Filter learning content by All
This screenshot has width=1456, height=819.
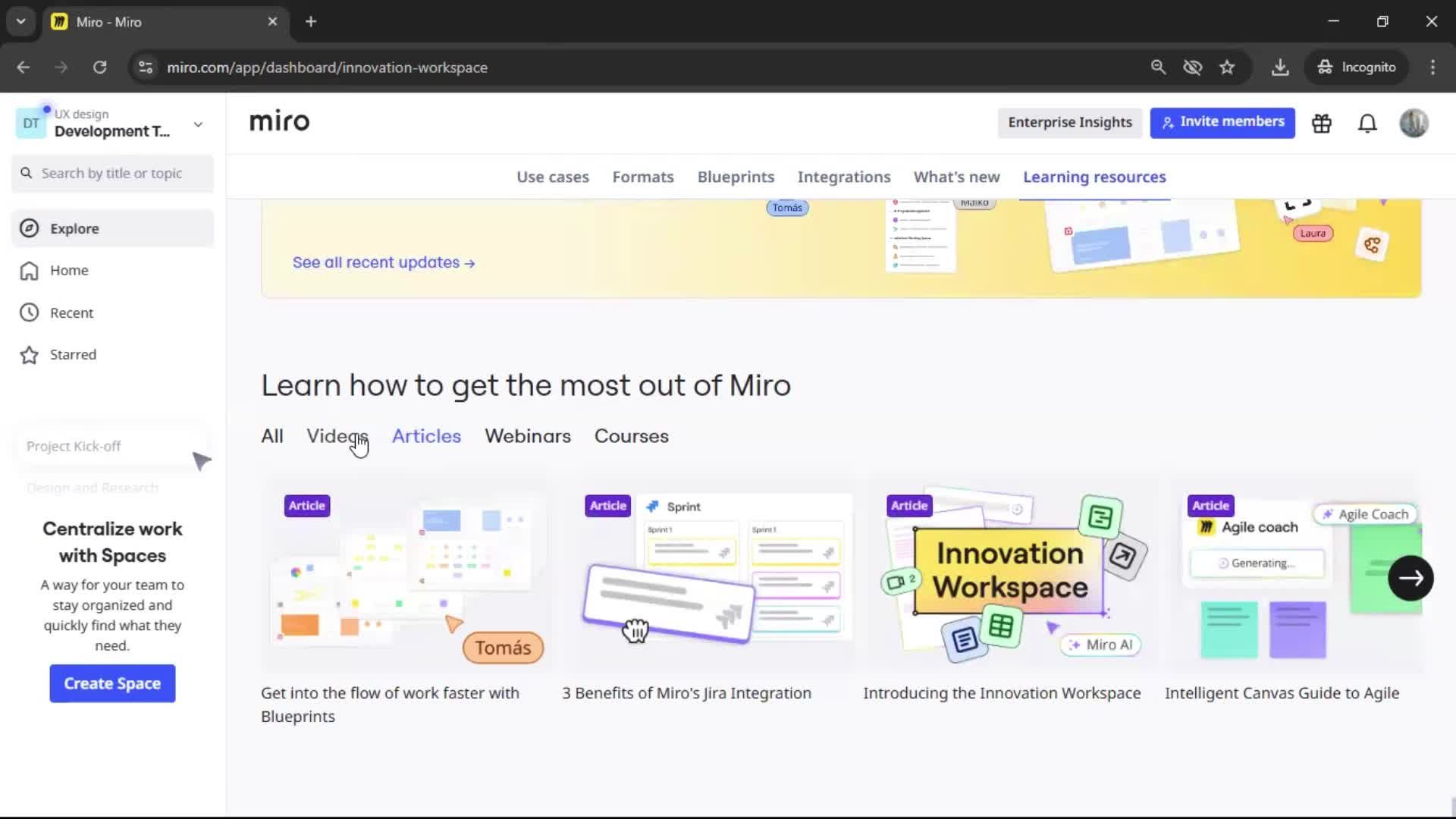pyautogui.click(x=272, y=436)
